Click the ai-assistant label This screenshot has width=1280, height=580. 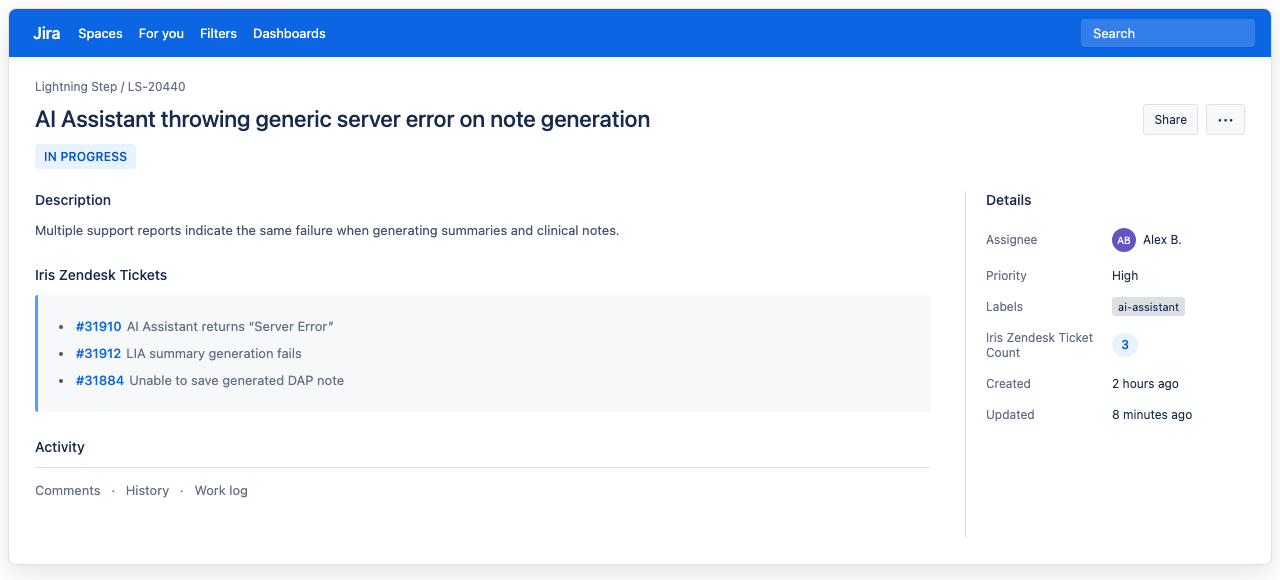coord(1148,307)
